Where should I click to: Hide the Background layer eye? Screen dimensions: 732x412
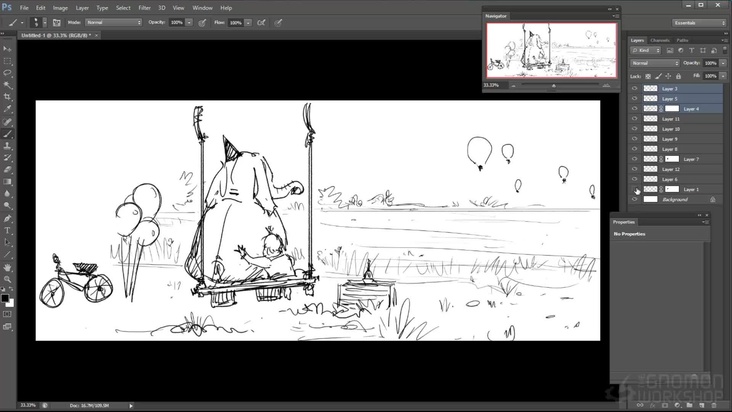[634, 199]
